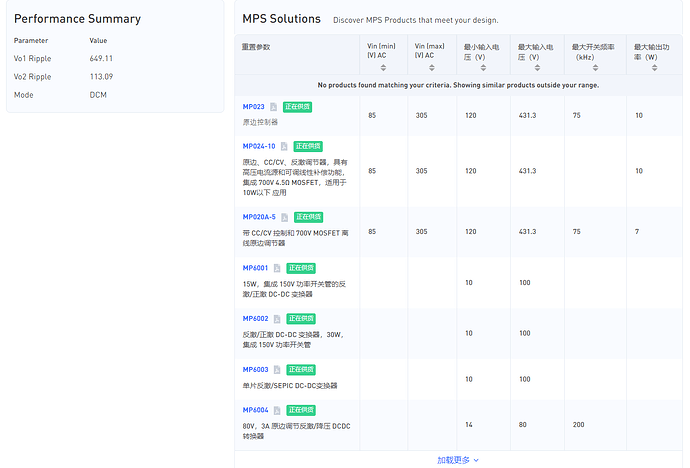
Task: Click the 正在供货 badge on MP024-10
Action: [x=308, y=146]
